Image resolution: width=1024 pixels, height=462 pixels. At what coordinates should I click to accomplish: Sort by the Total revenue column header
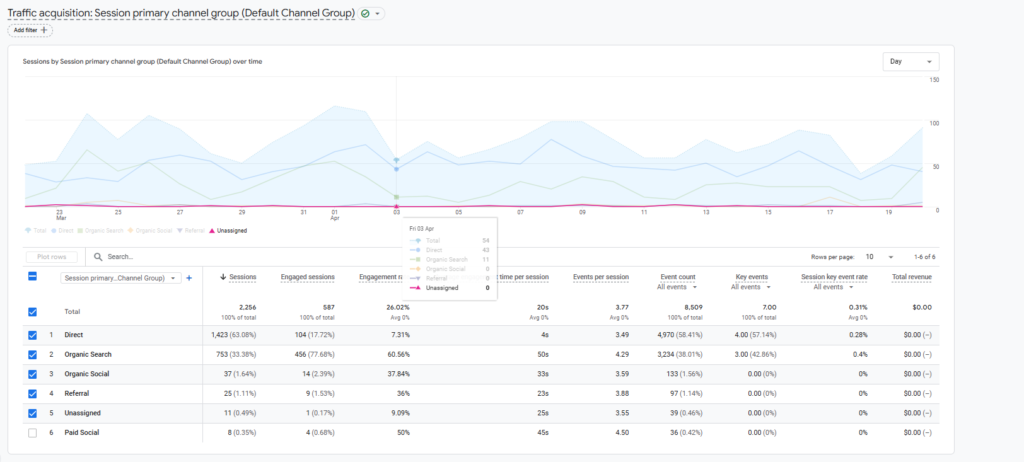pyautogui.click(x=911, y=277)
